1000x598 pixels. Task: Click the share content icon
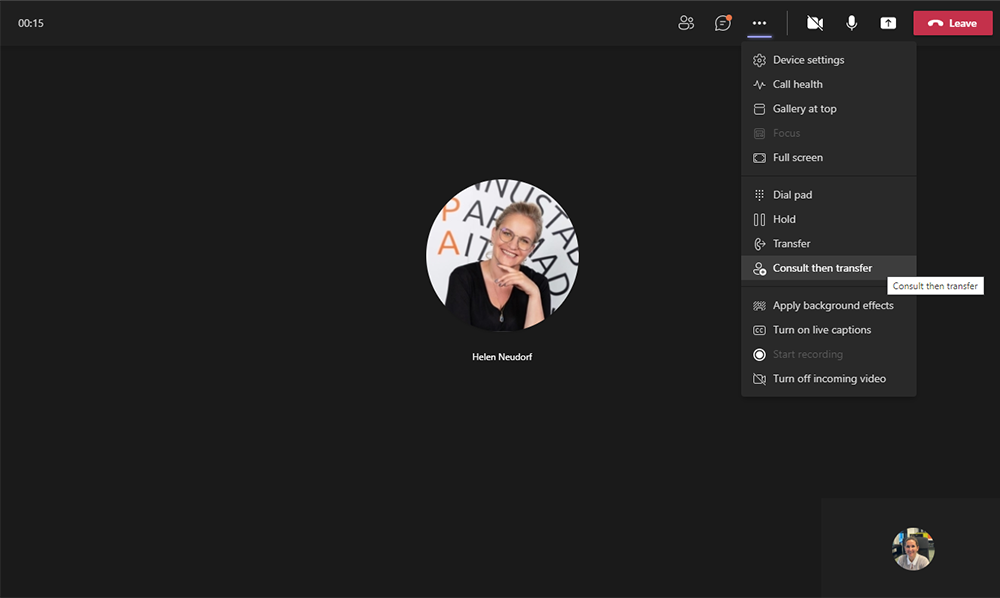click(888, 23)
